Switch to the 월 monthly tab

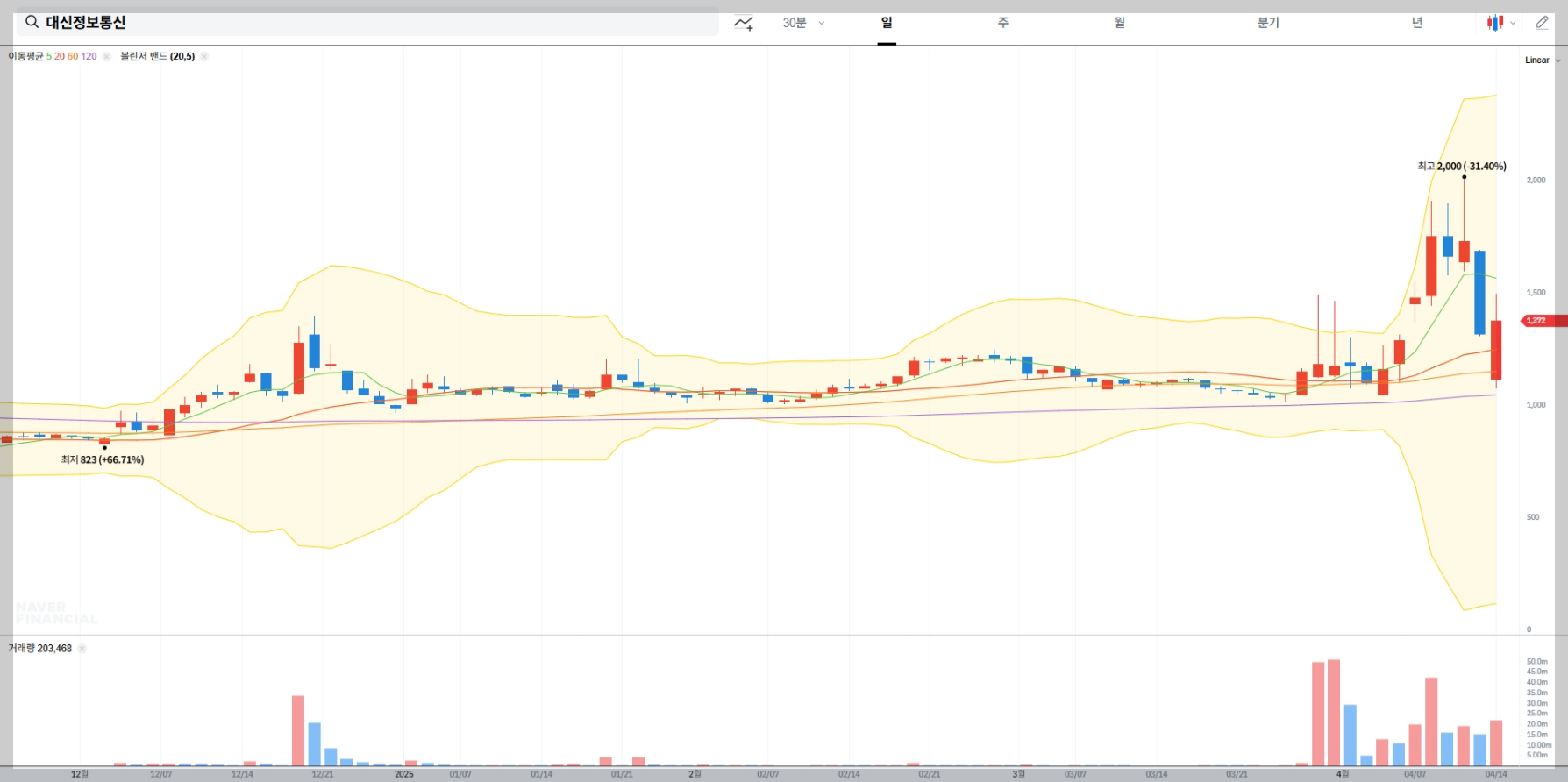coord(1120,23)
